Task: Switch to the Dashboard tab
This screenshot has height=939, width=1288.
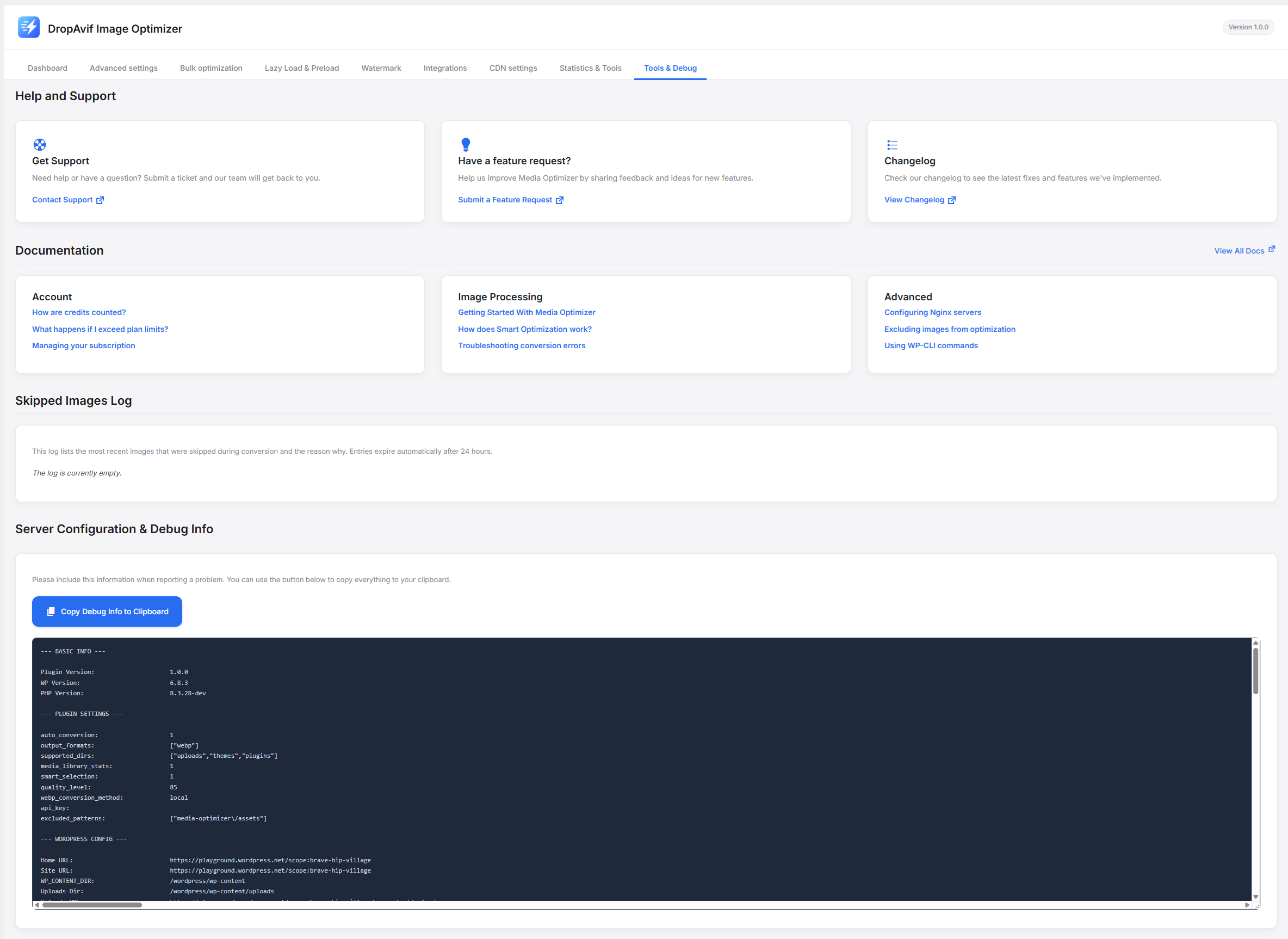Action: tap(47, 68)
